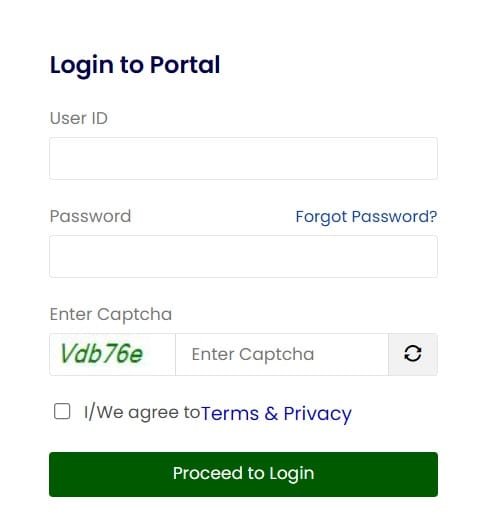
Task: Open the Forgot Password? link
Action: 366,217
